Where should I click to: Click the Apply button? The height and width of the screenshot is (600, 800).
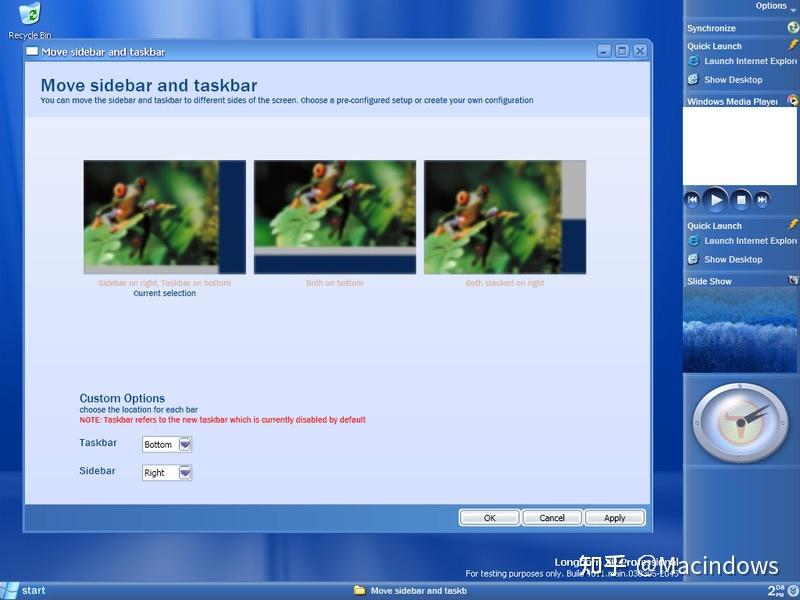point(615,517)
